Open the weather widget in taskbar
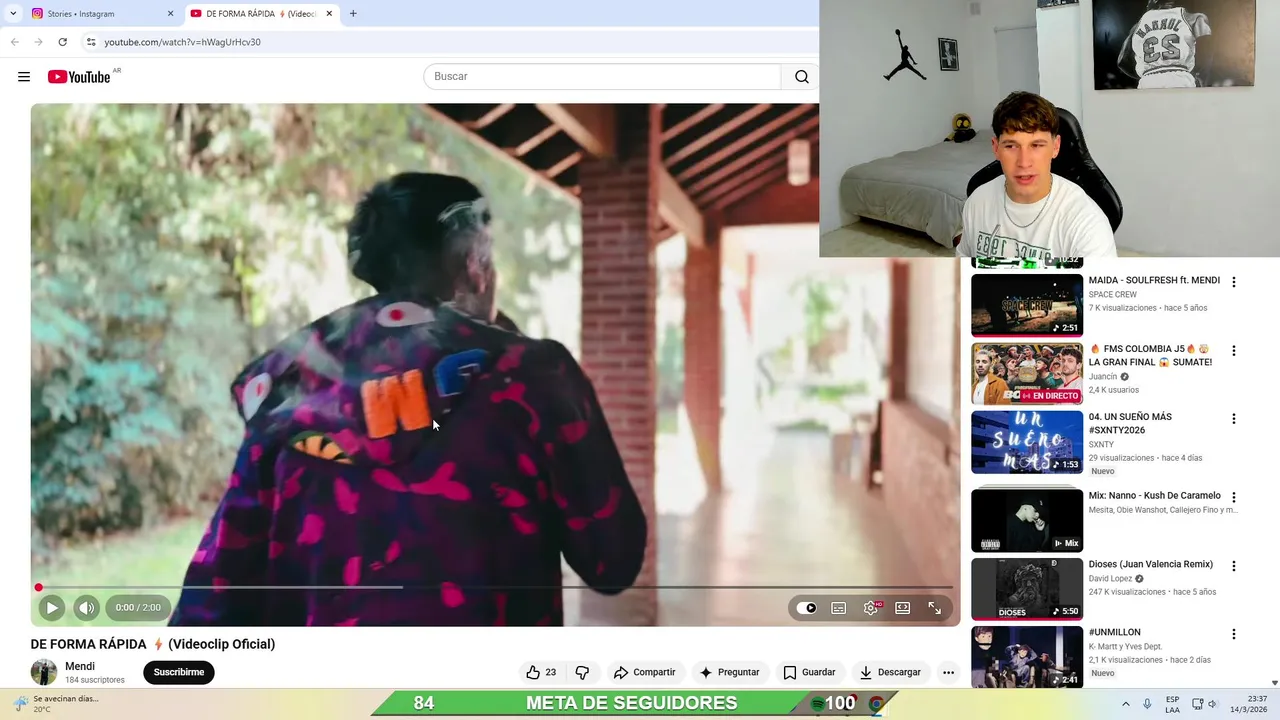The image size is (1280, 720). coord(58,704)
